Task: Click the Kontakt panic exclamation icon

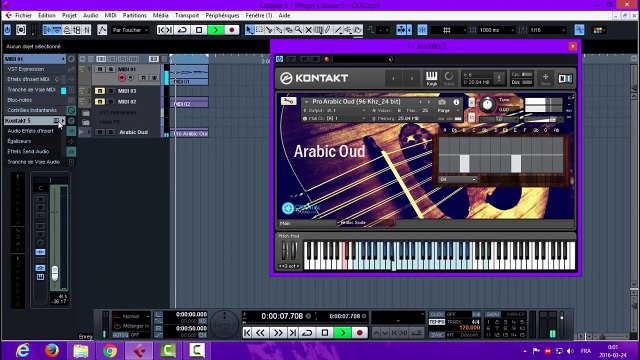Action: coord(499,78)
